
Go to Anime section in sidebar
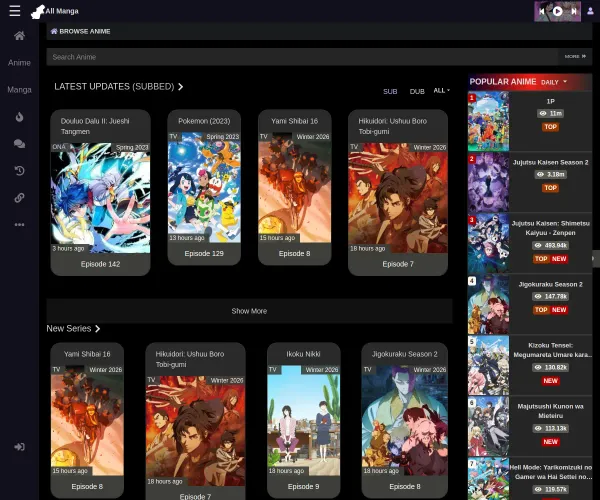[x=19, y=63]
